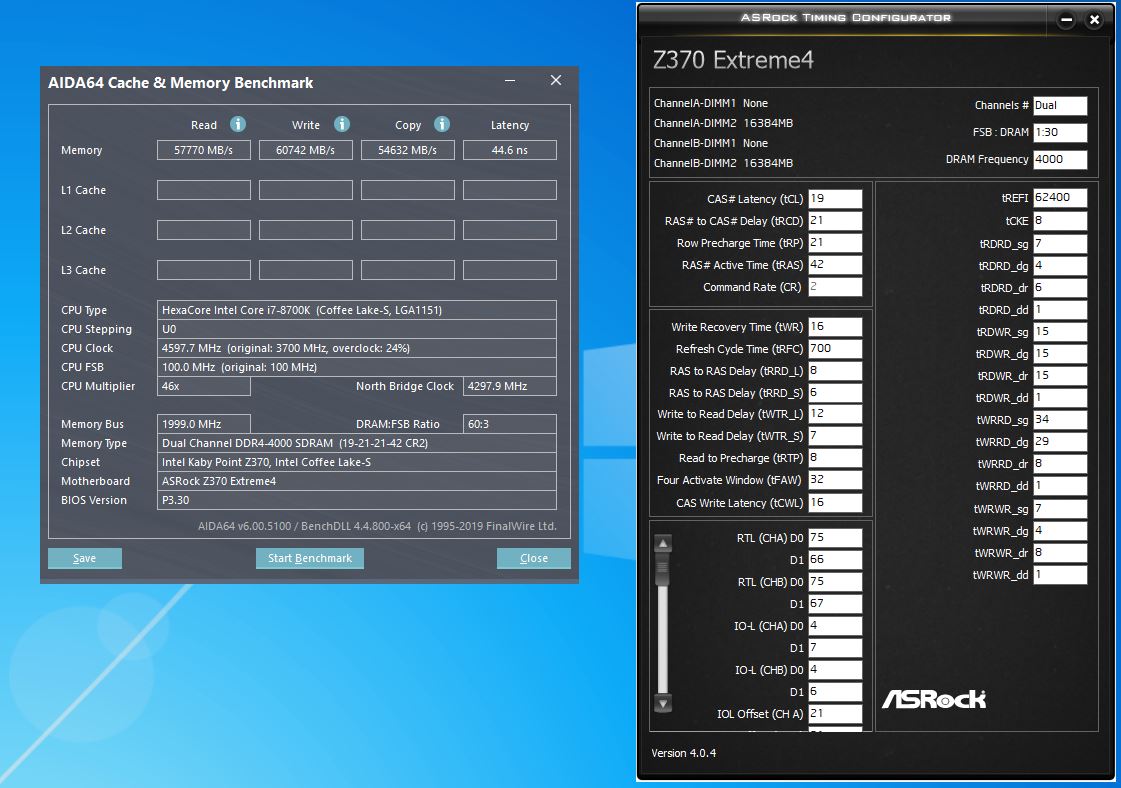Image resolution: width=1121 pixels, height=788 pixels.
Task: Click the Memory Latency result 44.6 ns
Action: click(x=510, y=150)
